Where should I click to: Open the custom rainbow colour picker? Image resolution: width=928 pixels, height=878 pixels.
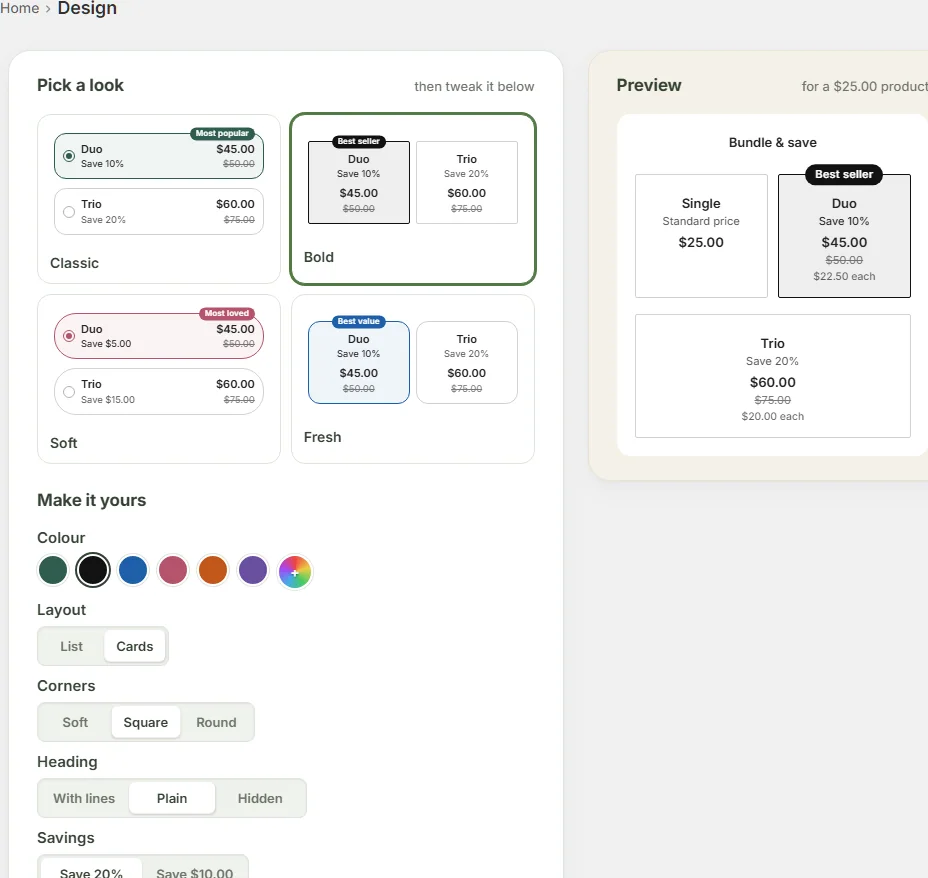294,572
